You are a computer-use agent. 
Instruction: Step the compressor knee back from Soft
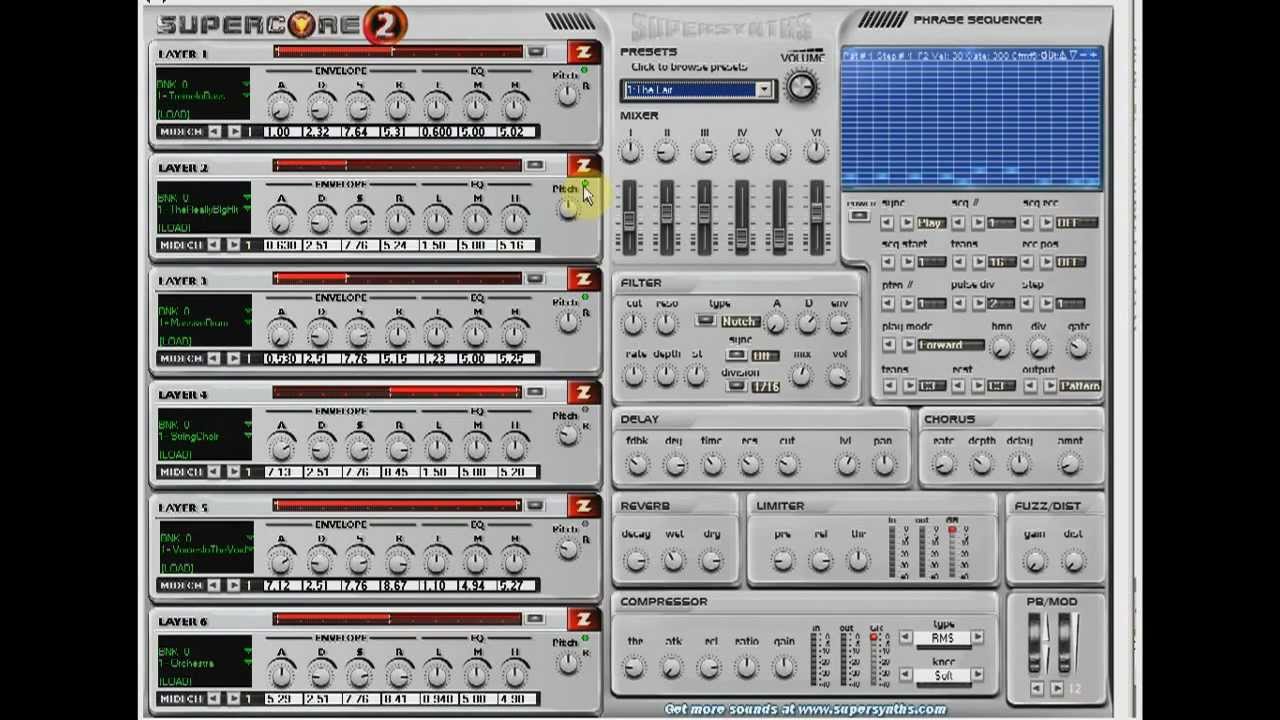click(x=906, y=676)
